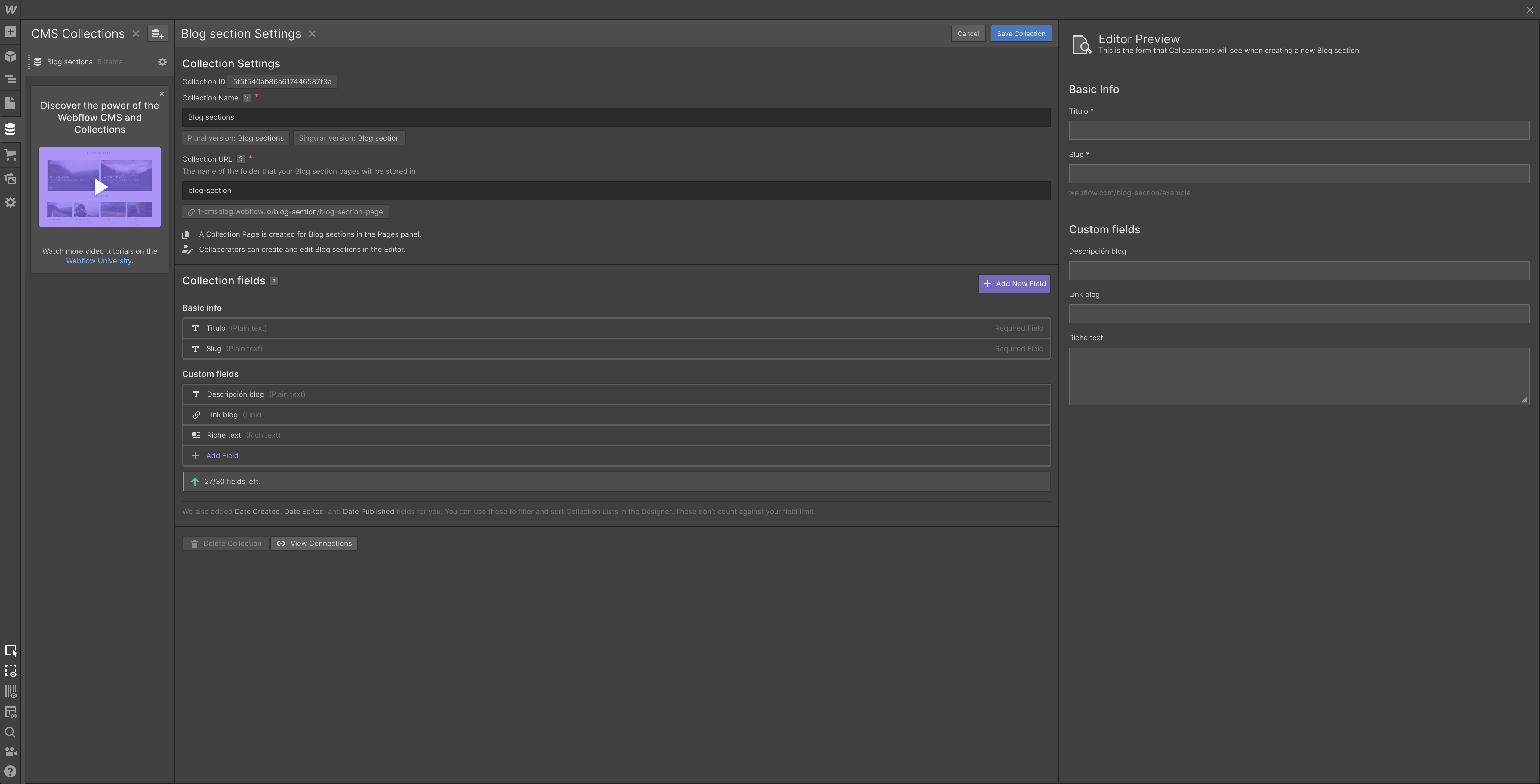Toggle the element selection edge tool
Image resolution: width=1540 pixels, height=784 pixels.
click(x=11, y=650)
